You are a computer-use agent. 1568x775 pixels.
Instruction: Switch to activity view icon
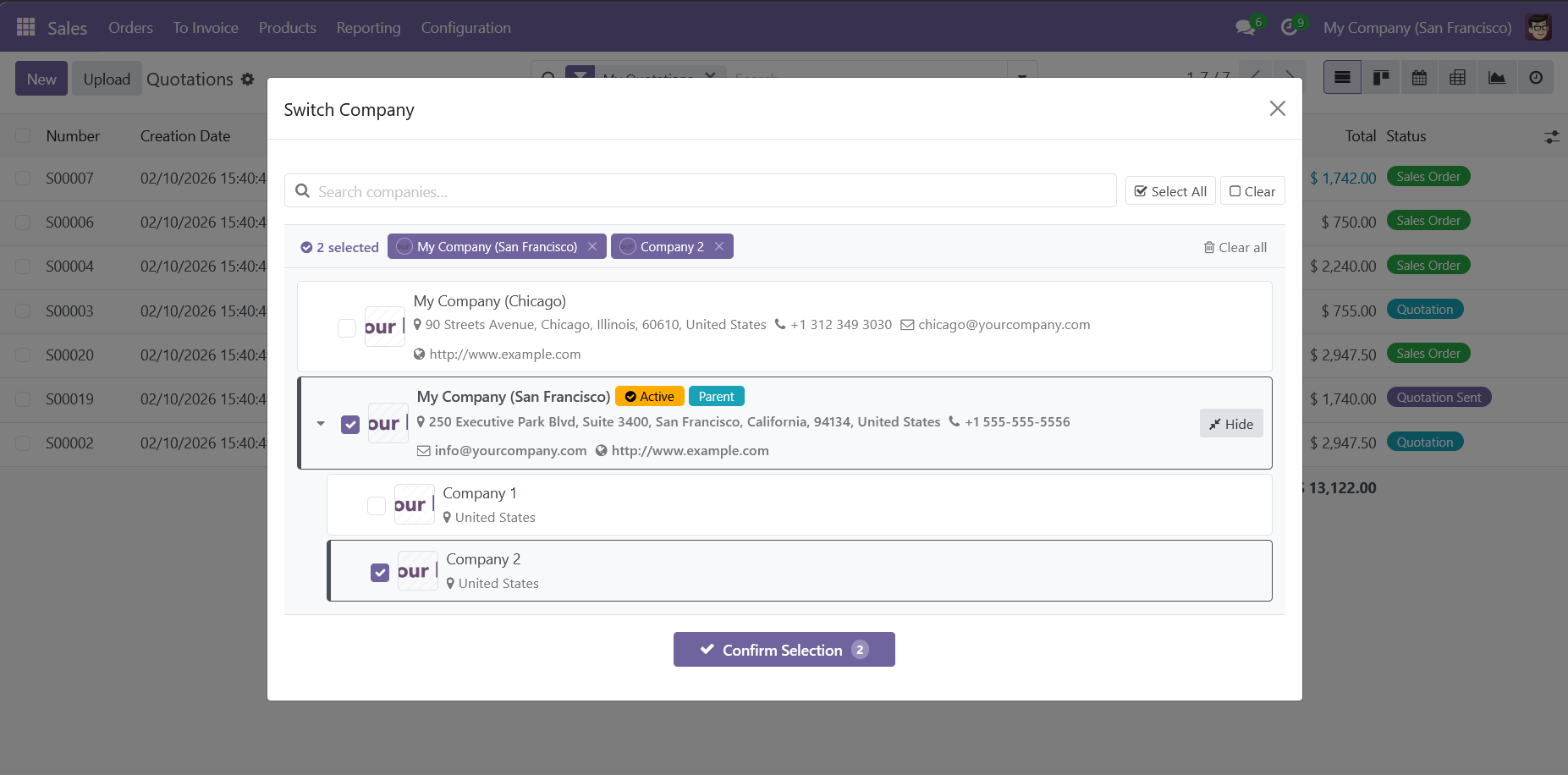[x=1536, y=78]
